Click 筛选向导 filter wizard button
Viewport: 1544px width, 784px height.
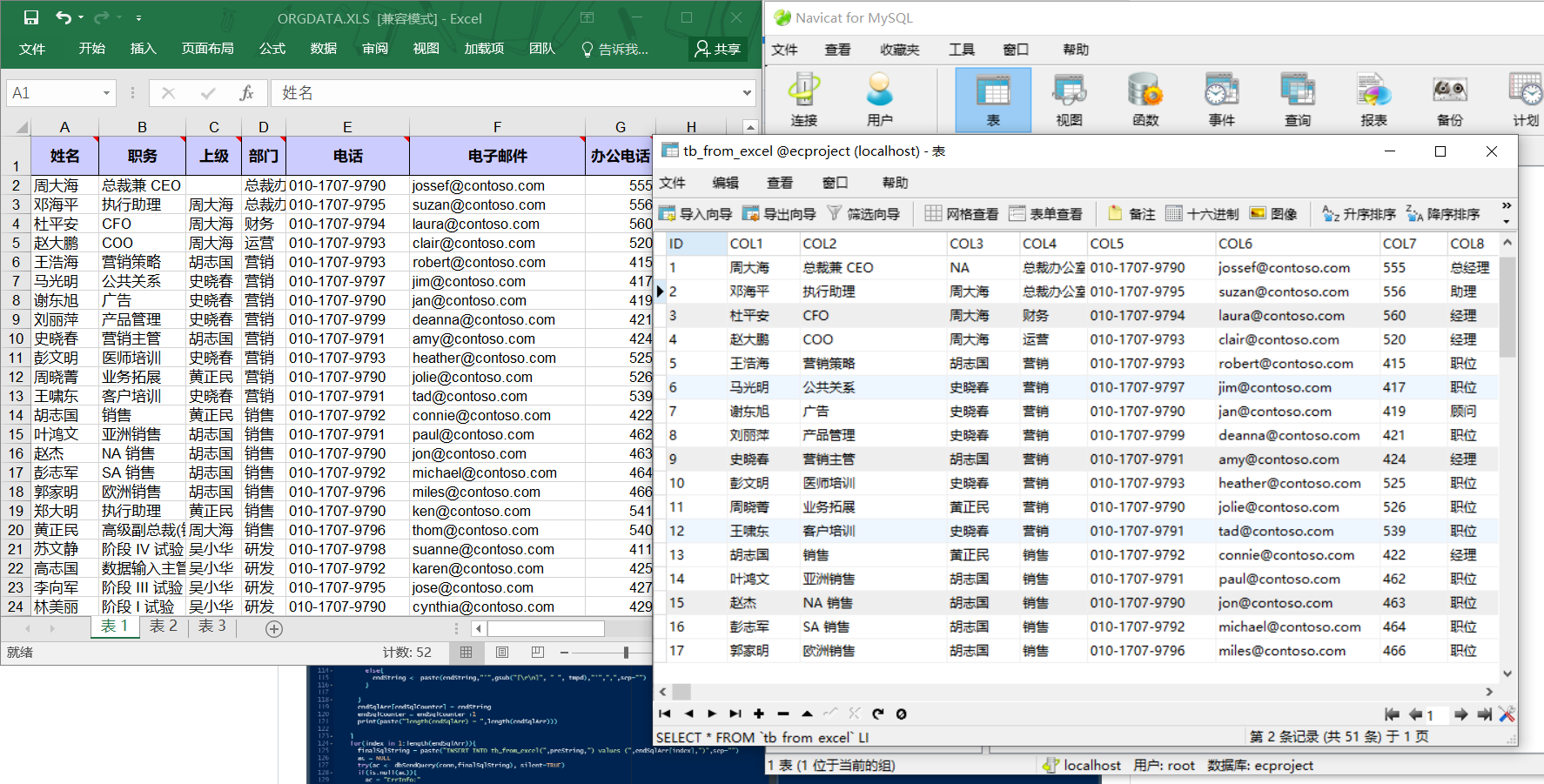pyautogui.click(x=863, y=214)
